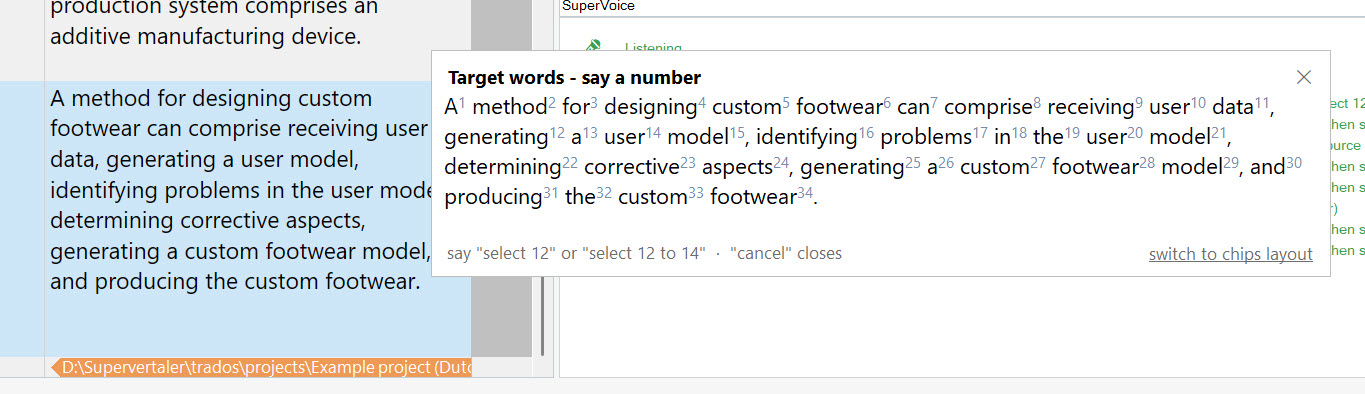This screenshot has height=394, width=1365.
Task: Select target word 'a' numbered 13
Action: [576, 137]
